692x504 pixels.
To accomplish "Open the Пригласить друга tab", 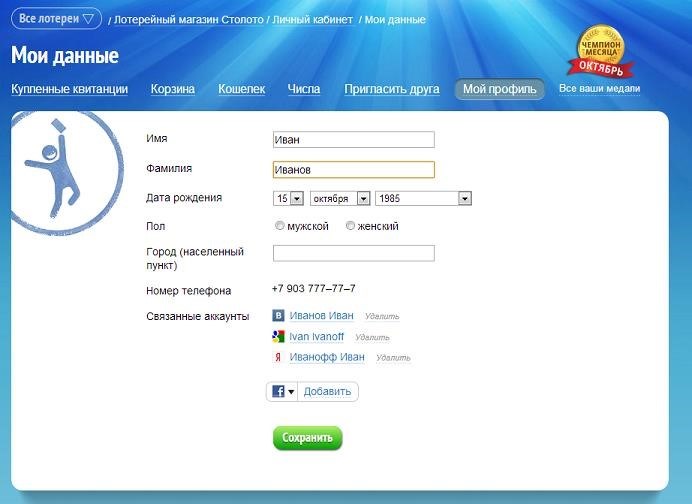I will (x=392, y=89).
